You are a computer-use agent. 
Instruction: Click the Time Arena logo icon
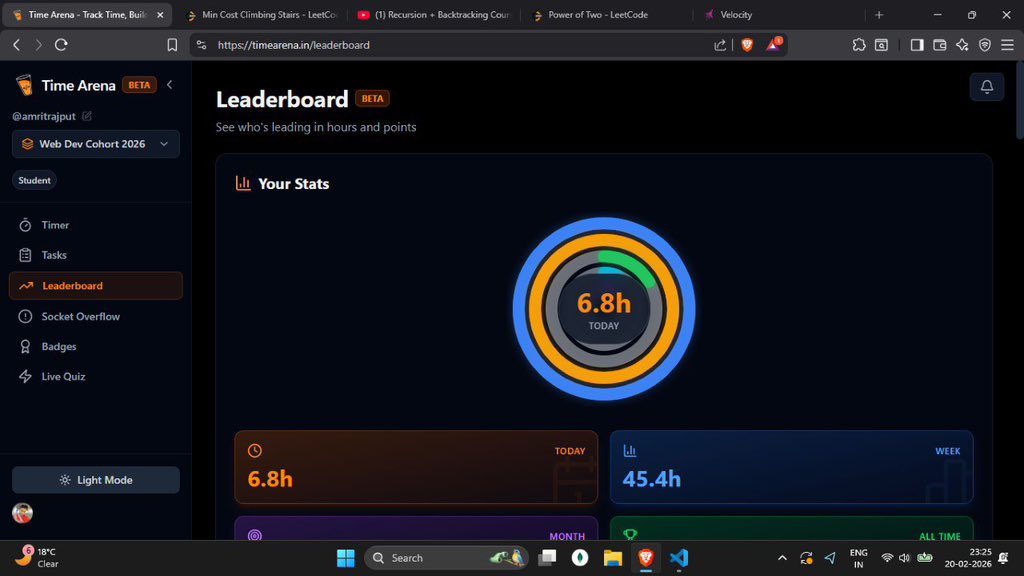[24, 85]
